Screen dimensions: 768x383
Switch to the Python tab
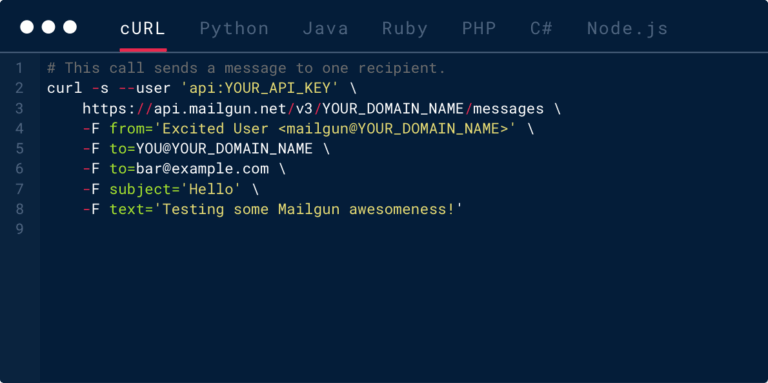234,28
